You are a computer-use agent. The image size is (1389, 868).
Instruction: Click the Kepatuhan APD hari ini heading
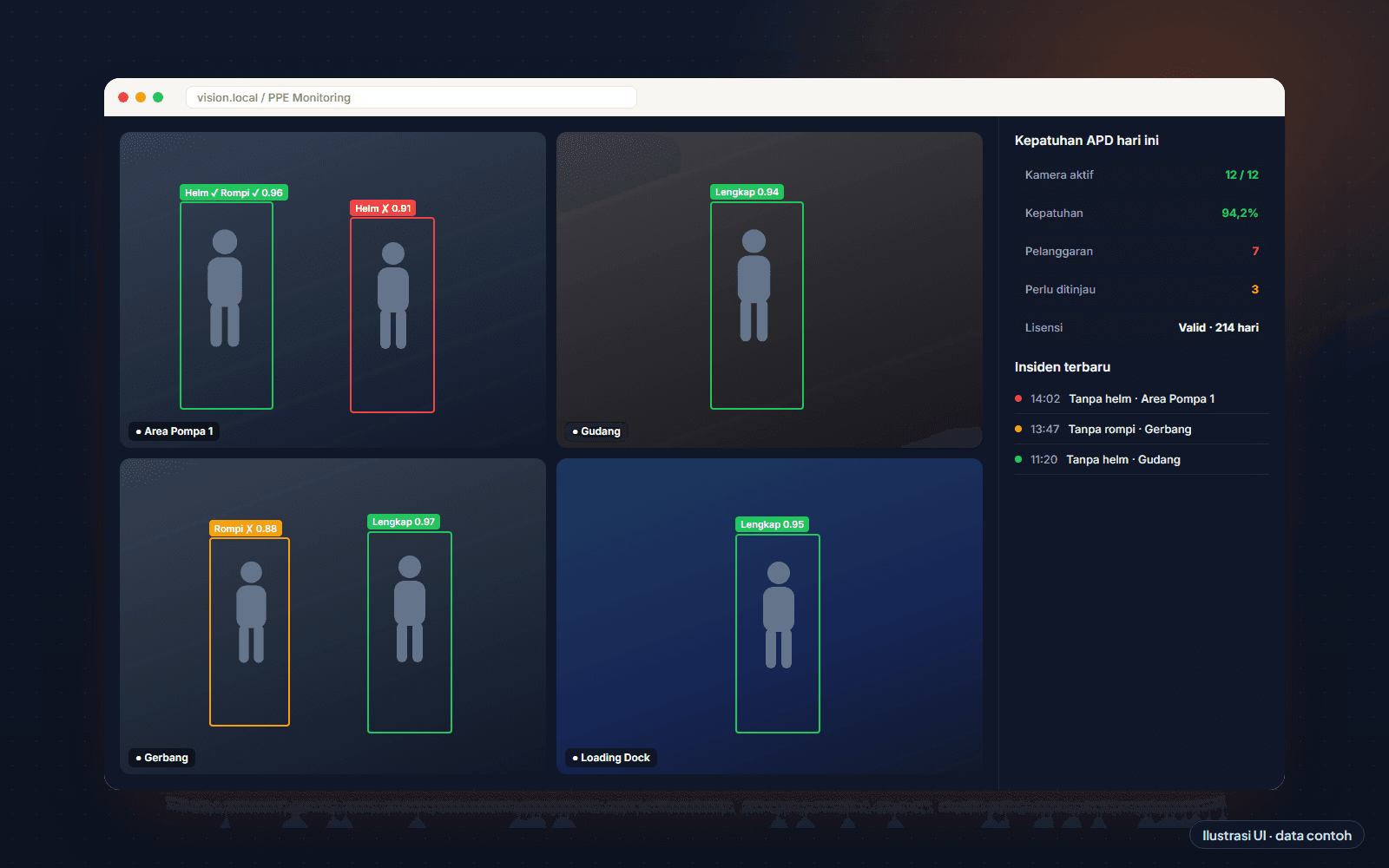point(1086,141)
